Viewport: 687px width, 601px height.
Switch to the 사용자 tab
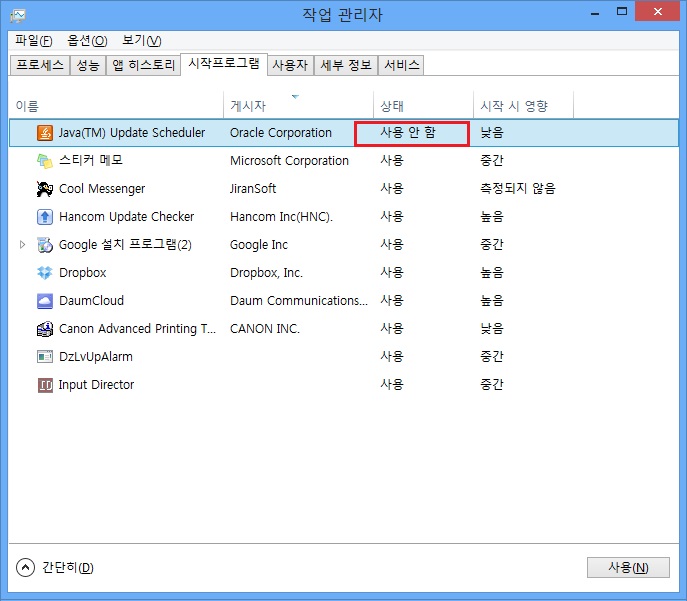tap(290, 65)
